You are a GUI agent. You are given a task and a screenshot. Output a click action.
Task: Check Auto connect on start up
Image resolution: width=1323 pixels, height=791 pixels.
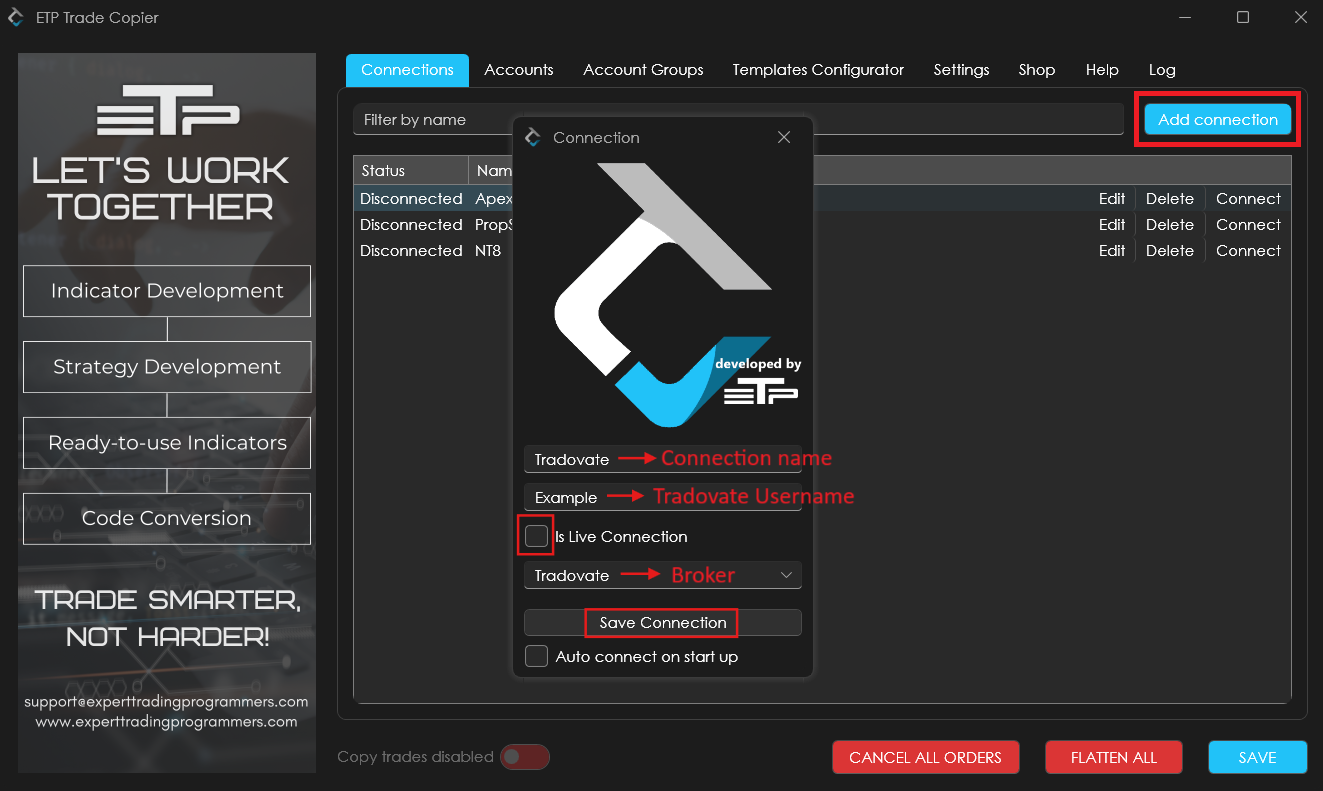click(x=537, y=657)
